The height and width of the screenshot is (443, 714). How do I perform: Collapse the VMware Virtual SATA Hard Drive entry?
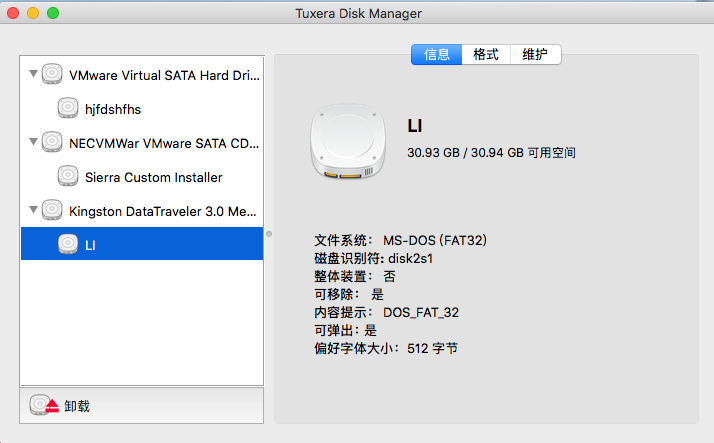click(x=33, y=73)
